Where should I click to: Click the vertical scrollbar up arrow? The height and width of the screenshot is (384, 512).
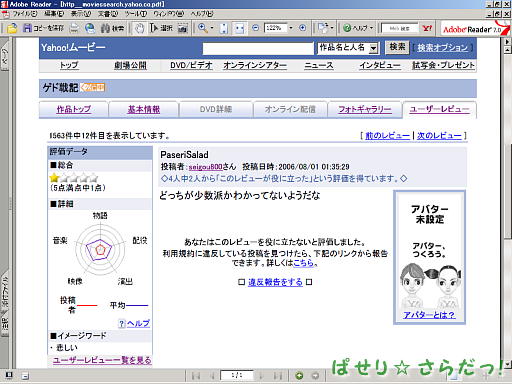(x=507, y=50)
